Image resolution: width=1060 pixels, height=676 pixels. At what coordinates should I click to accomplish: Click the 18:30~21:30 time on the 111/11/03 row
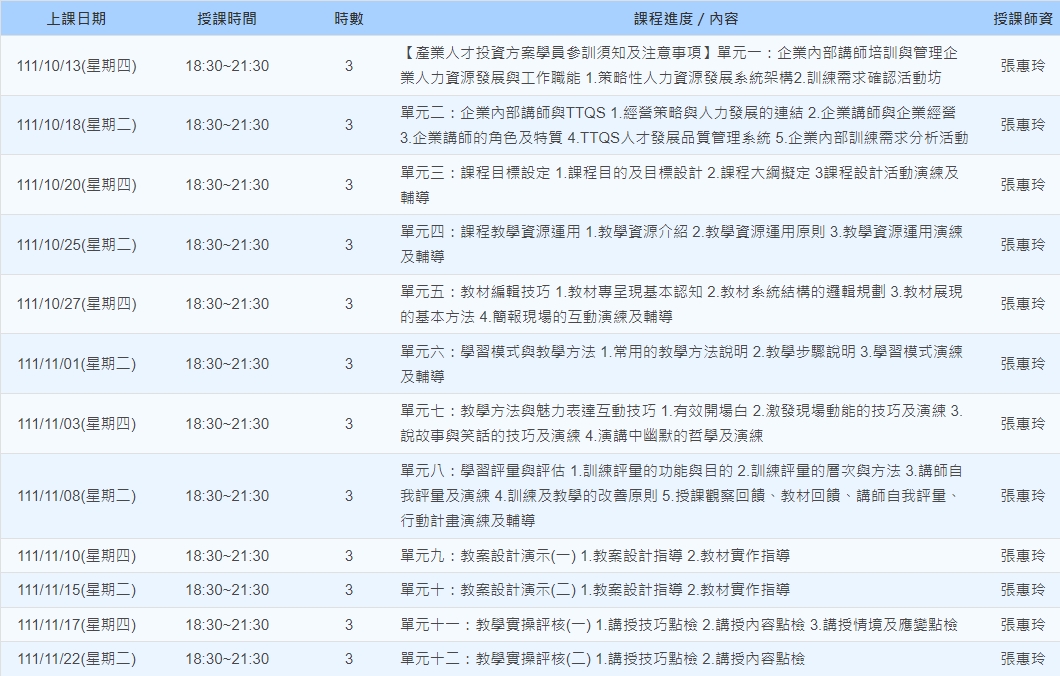(x=227, y=424)
